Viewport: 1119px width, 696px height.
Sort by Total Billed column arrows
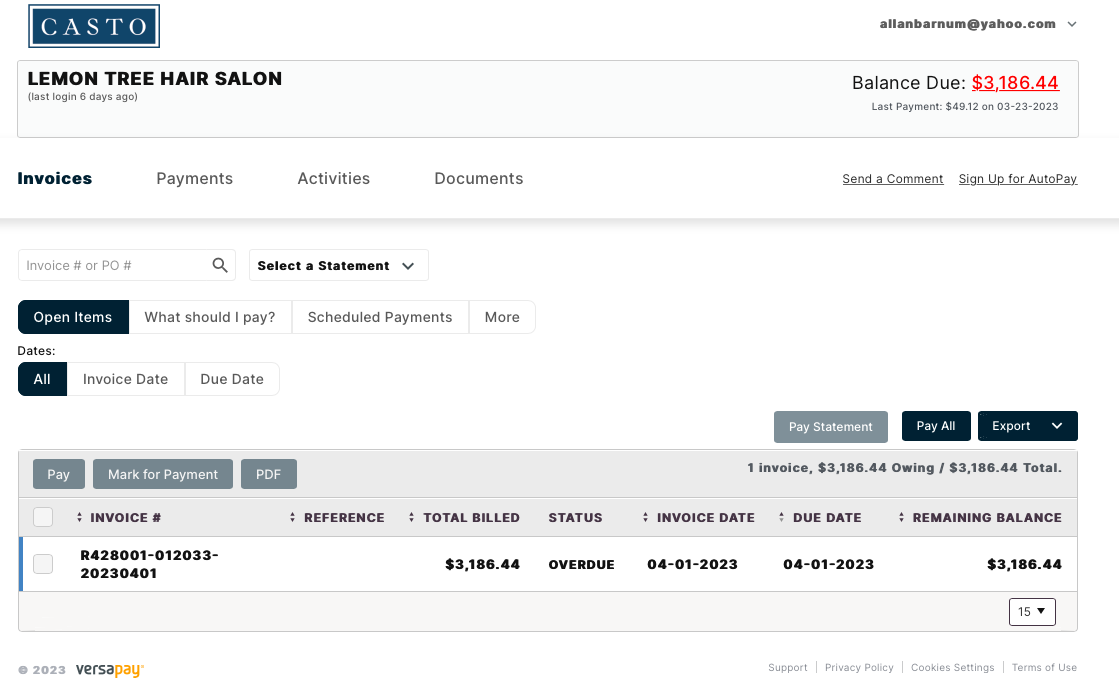point(412,518)
